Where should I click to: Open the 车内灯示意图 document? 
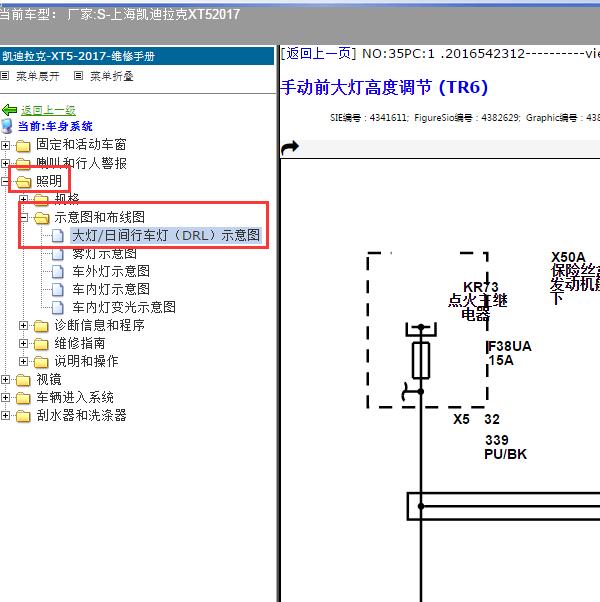click(x=111, y=289)
